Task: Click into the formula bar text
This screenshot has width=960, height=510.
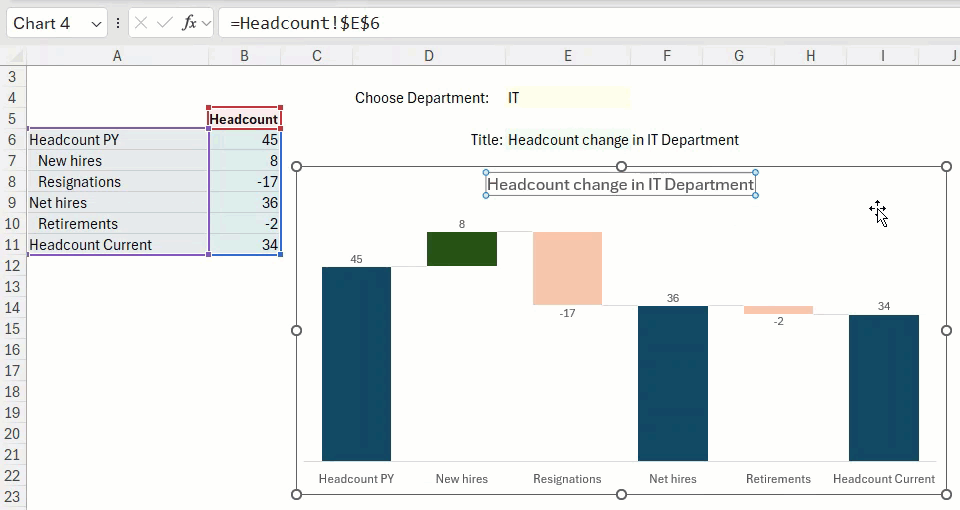Action: click(x=580, y=23)
